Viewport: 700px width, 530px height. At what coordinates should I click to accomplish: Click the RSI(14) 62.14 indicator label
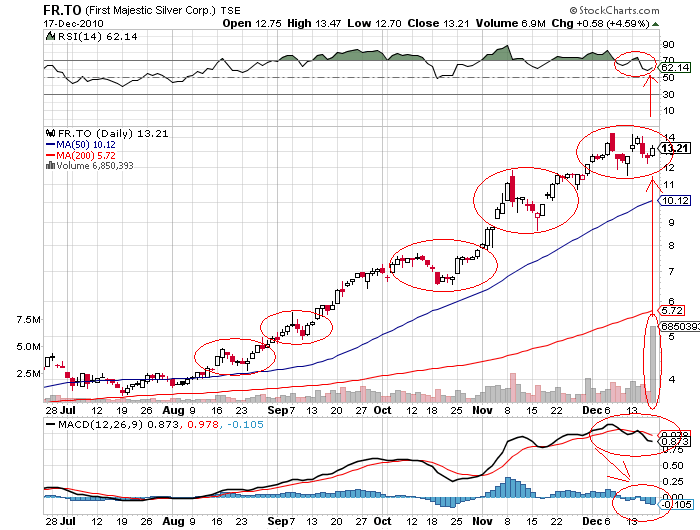97,37
